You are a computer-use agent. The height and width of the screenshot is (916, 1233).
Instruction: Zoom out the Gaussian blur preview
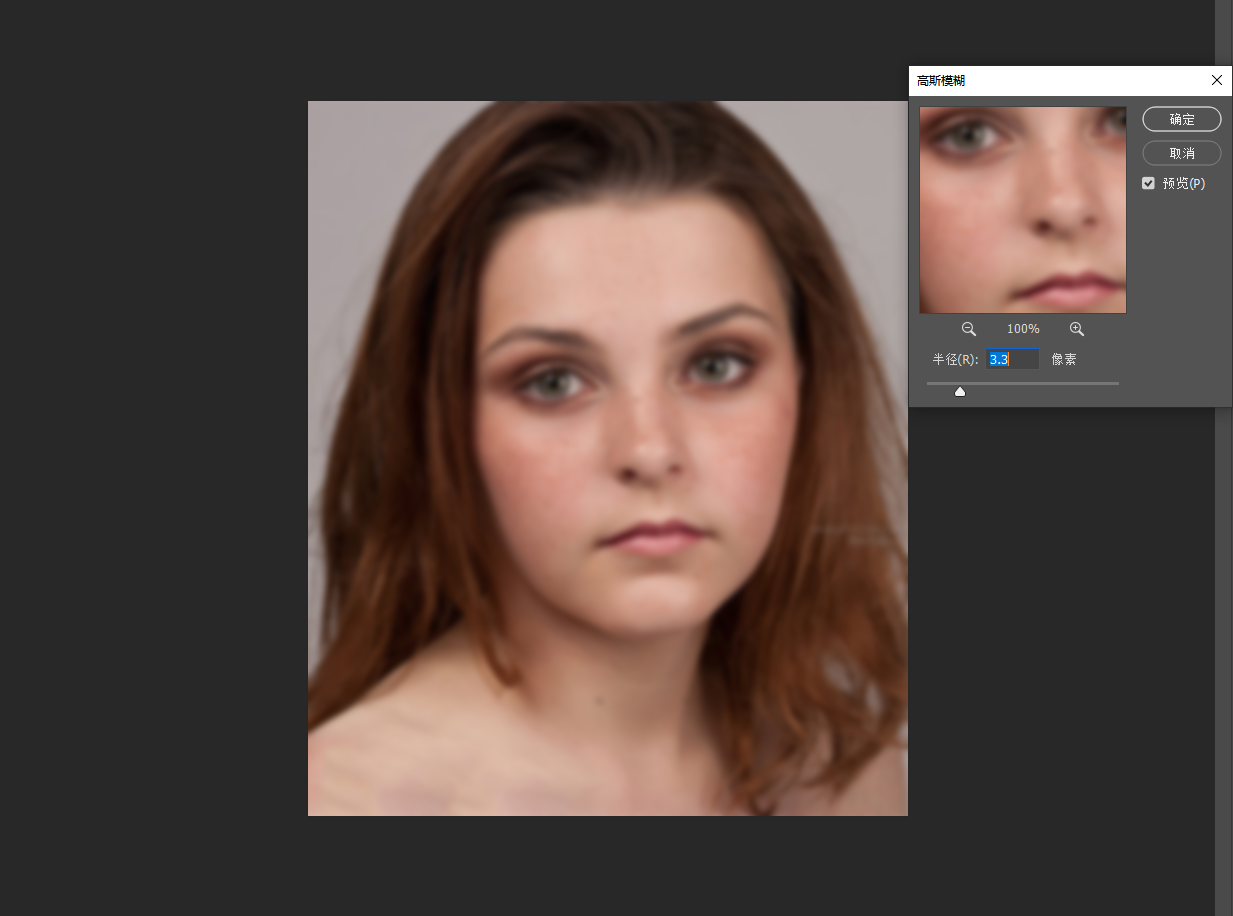coord(969,329)
